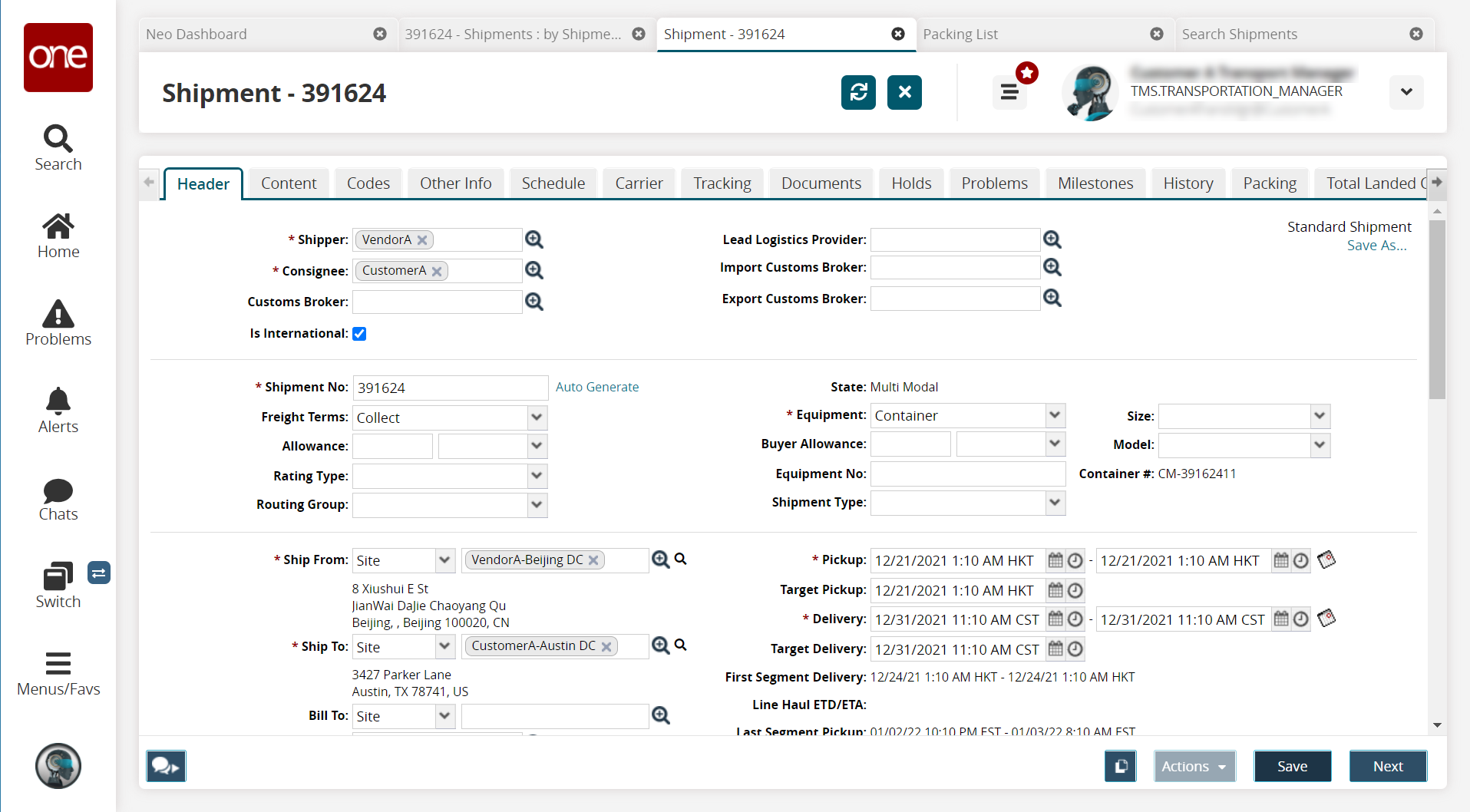Remove CustomerA-Austin DC from Ship To
Image resolution: width=1470 pixels, height=812 pixels.
click(606, 647)
